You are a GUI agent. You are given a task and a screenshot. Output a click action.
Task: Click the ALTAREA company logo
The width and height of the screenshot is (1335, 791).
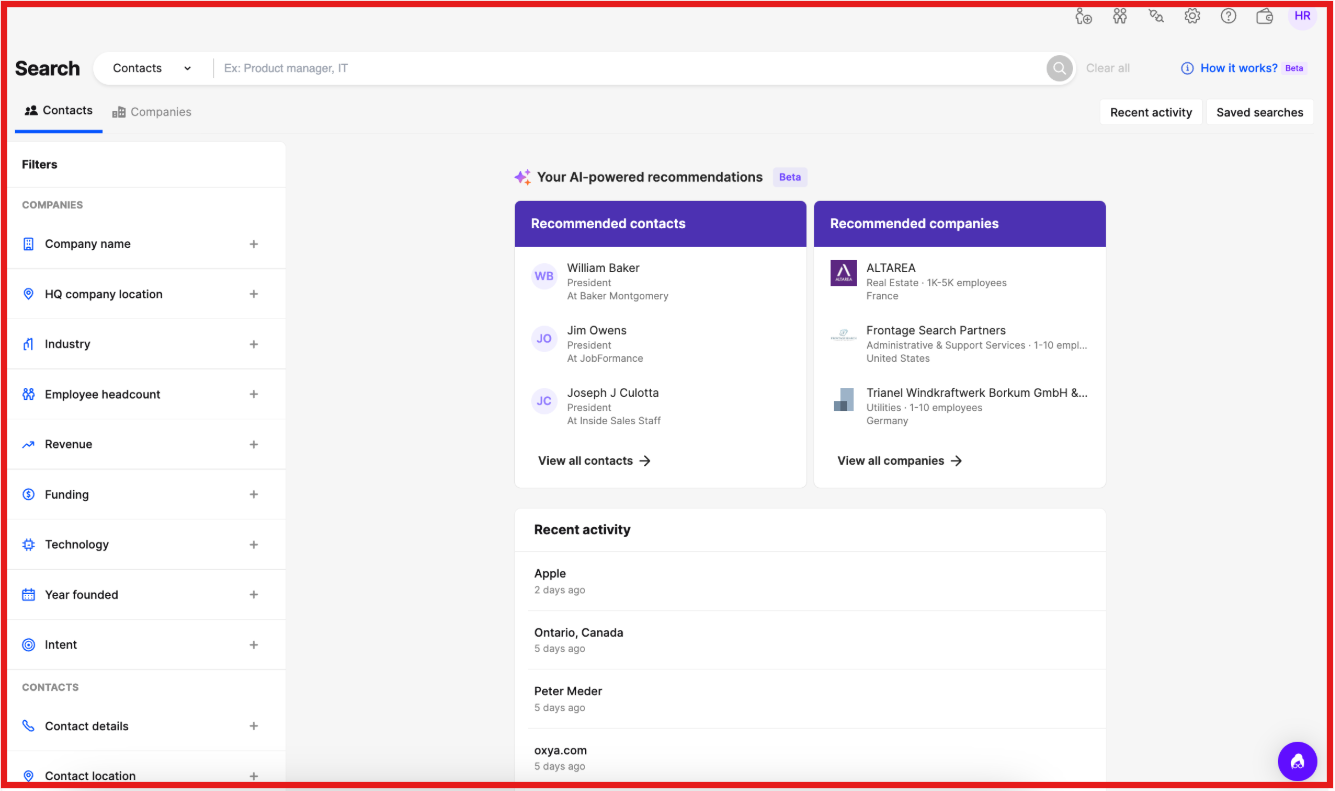(843, 273)
